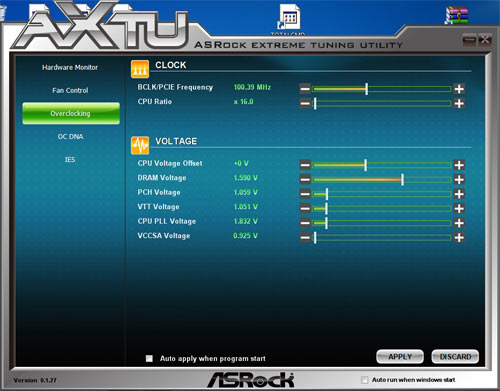Increase CPU Ratio with plus button

459,103
